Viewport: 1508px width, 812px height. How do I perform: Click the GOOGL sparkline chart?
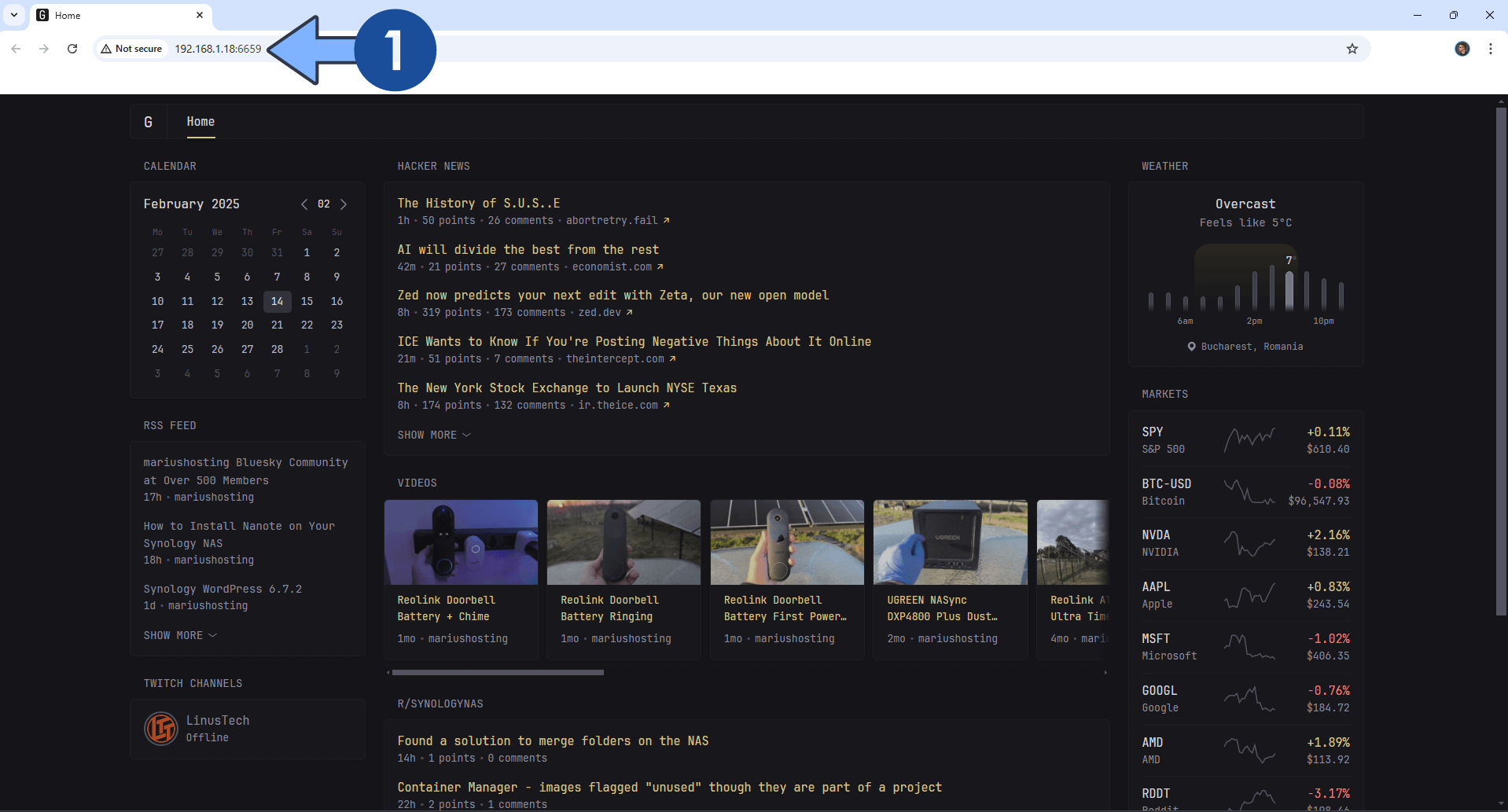[1249, 699]
